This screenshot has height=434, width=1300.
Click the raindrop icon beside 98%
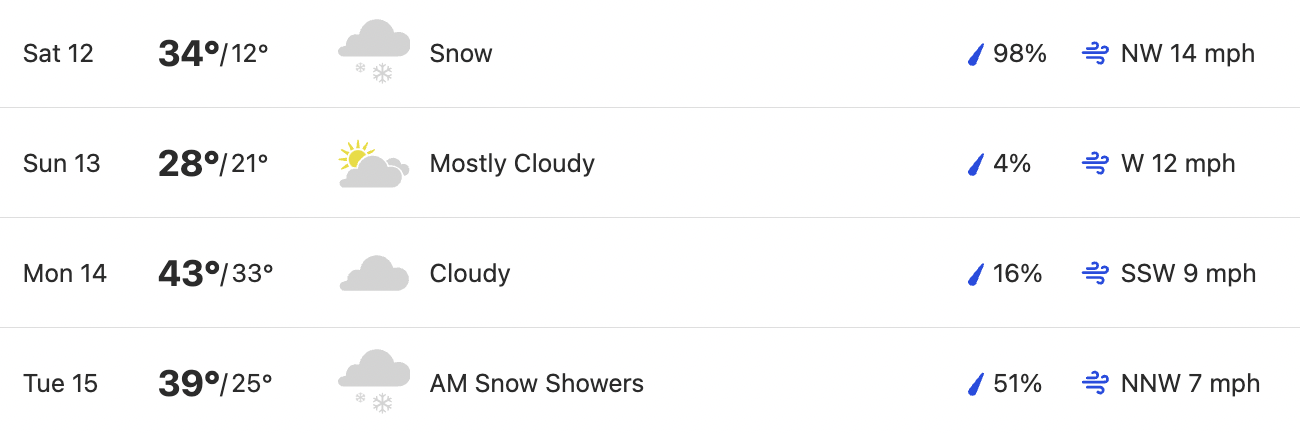976,54
